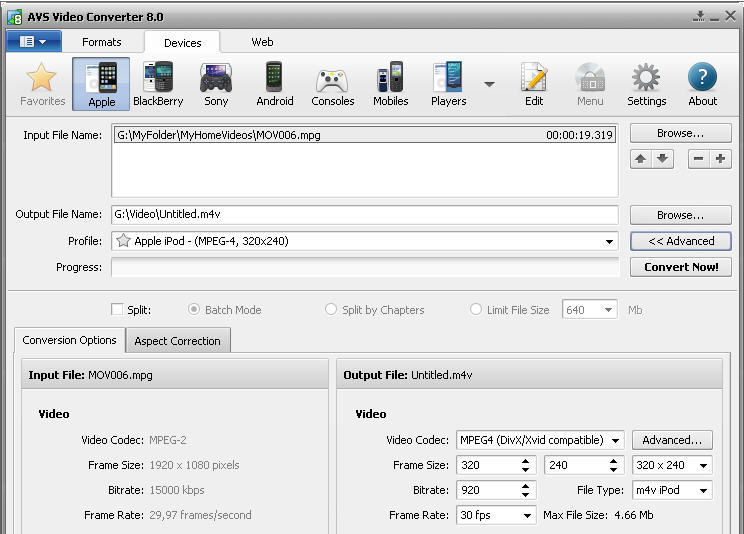The width and height of the screenshot is (744, 534).
Task: Click the Output File Name field
Action: 365,215
